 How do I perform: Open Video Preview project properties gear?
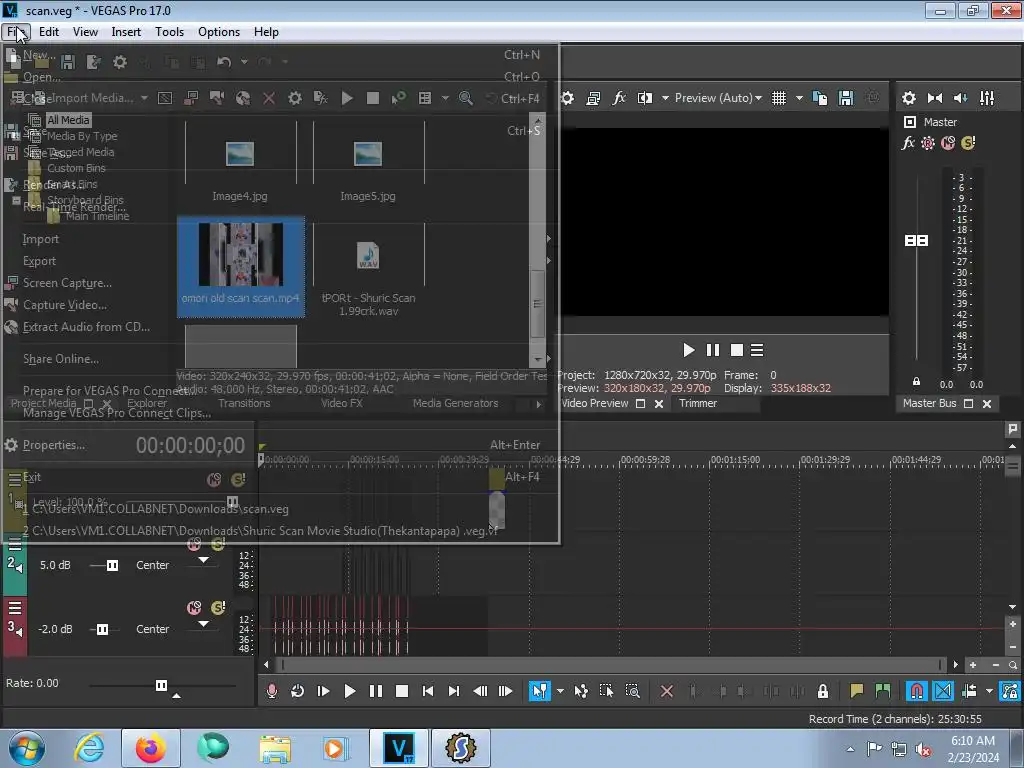coord(568,98)
